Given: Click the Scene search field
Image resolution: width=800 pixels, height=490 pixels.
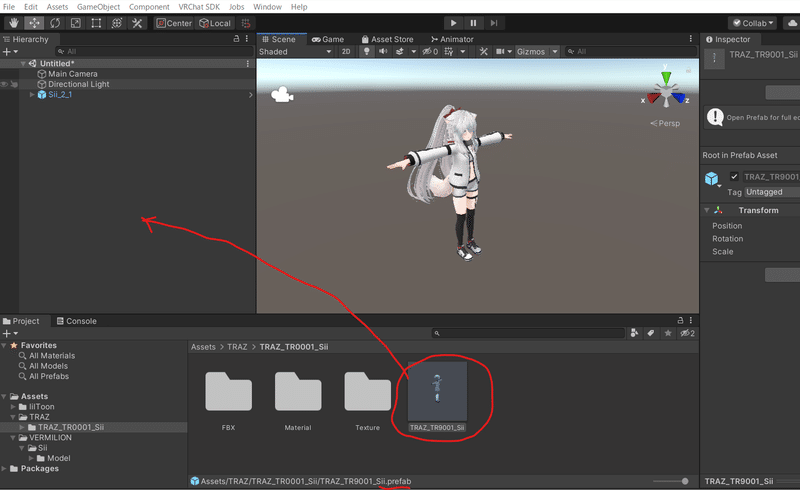Looking at the screenshot, I should coord(631,52).
